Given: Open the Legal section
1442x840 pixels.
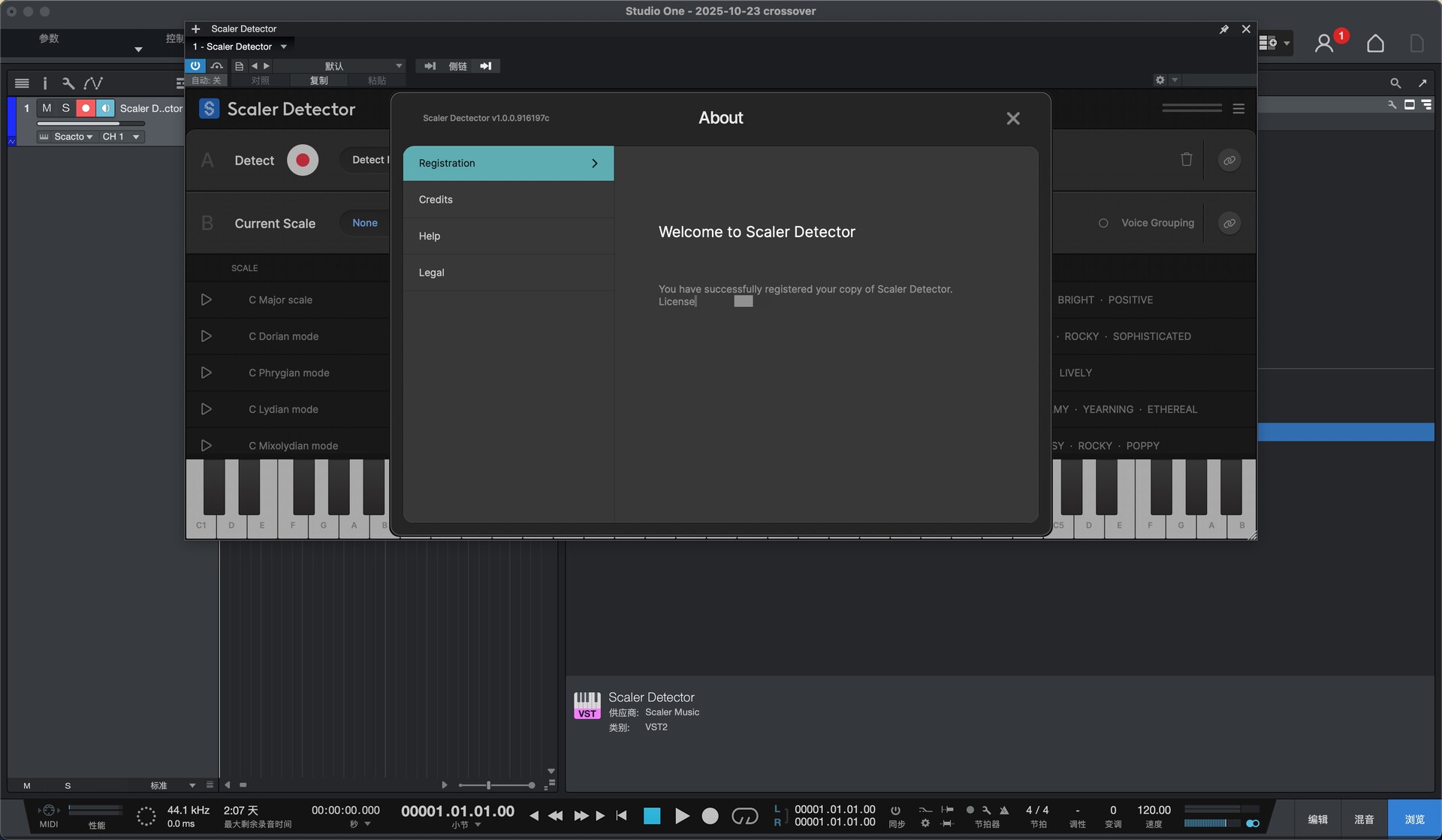Looking at the screenshot, I should (431, 272).
